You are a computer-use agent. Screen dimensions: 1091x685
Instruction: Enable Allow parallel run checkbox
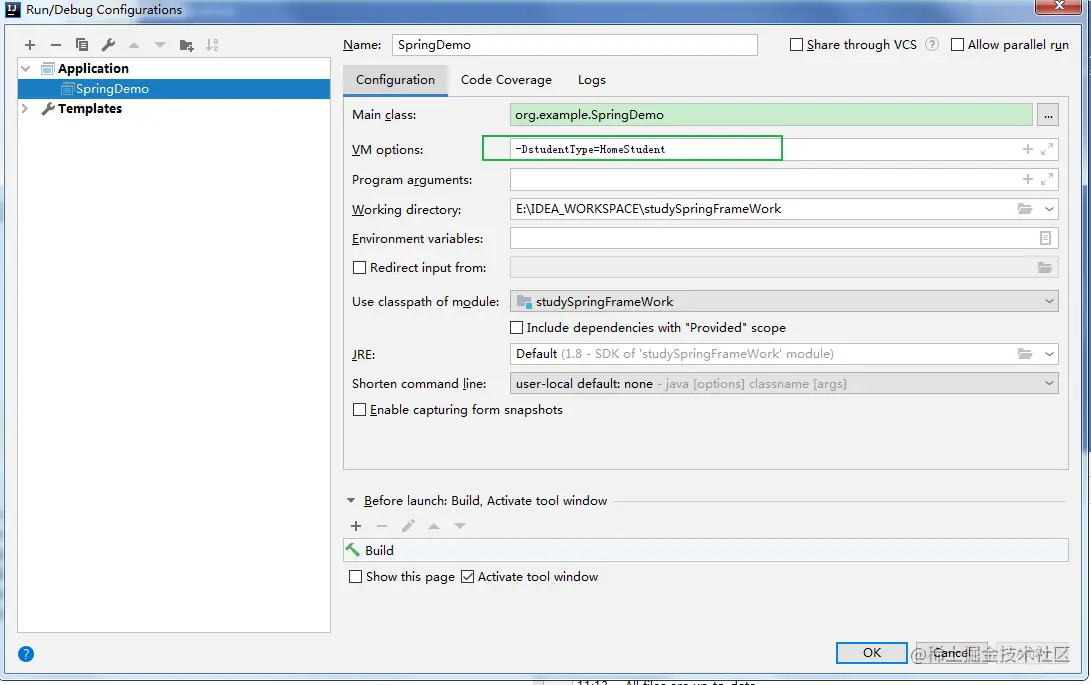[957, 45]
